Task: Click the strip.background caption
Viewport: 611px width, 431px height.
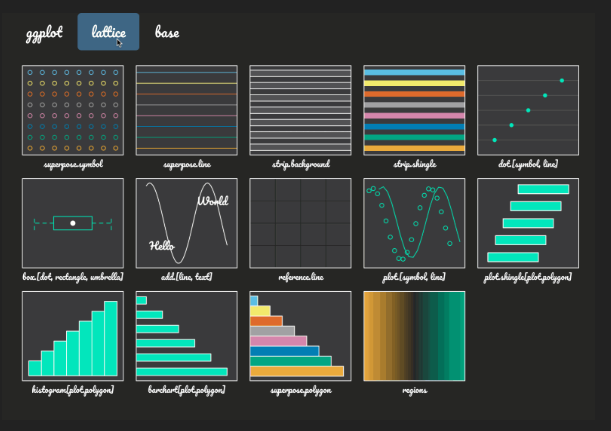Action: (301, 164)
